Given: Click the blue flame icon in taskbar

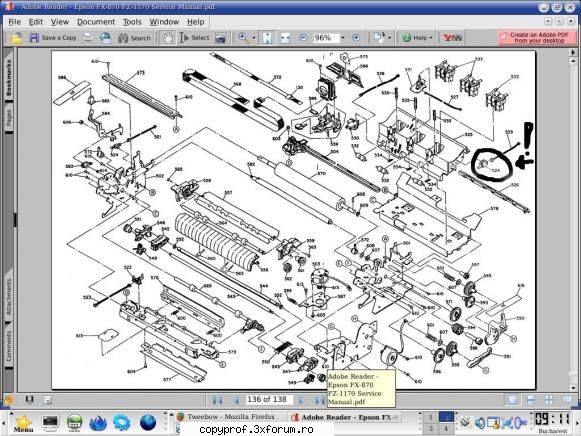Looking at the screenshot, I should tap(99, 423).
